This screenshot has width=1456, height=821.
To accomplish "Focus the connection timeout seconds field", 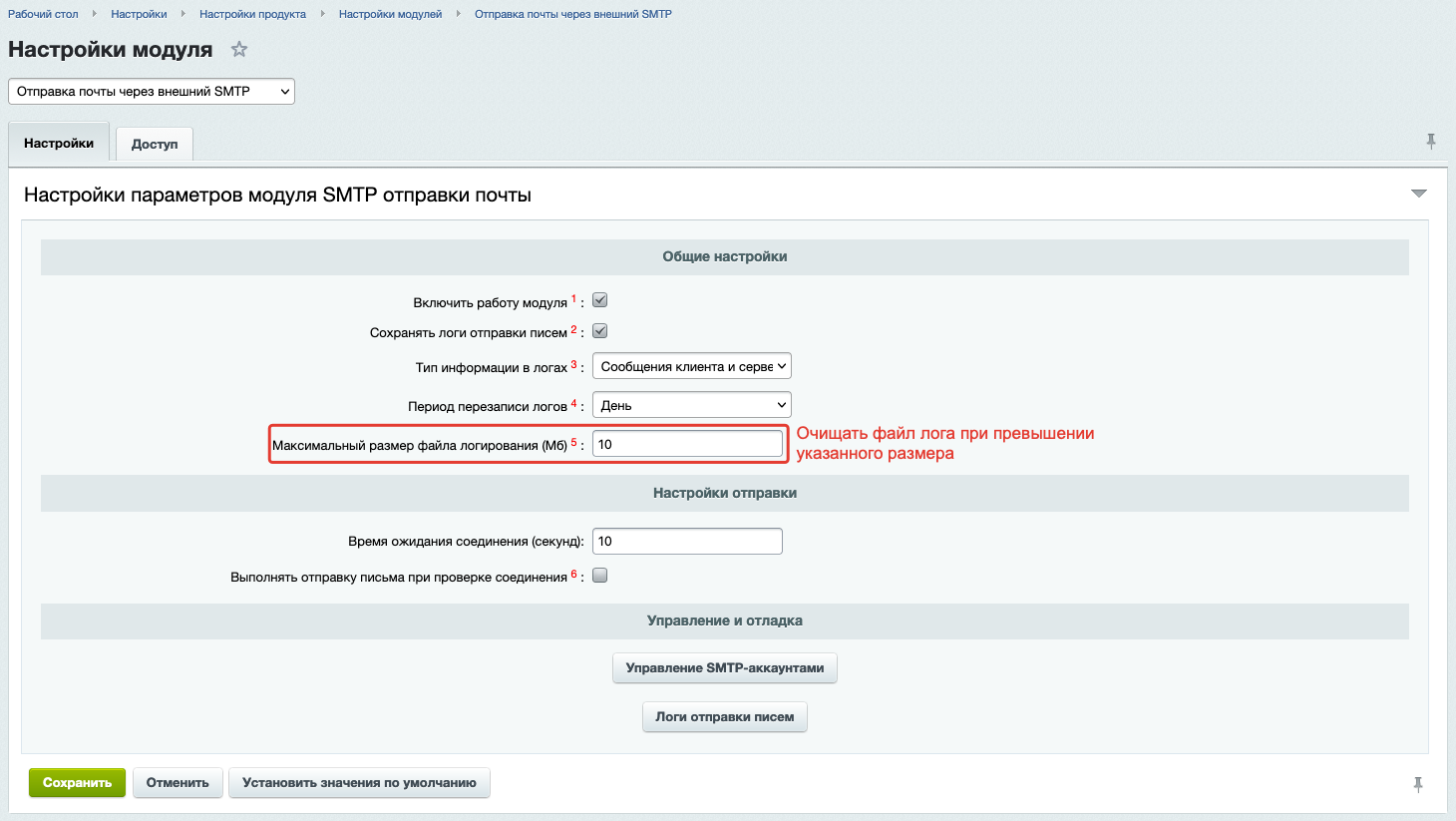I will pyautogui.click(x=687, y=542).
